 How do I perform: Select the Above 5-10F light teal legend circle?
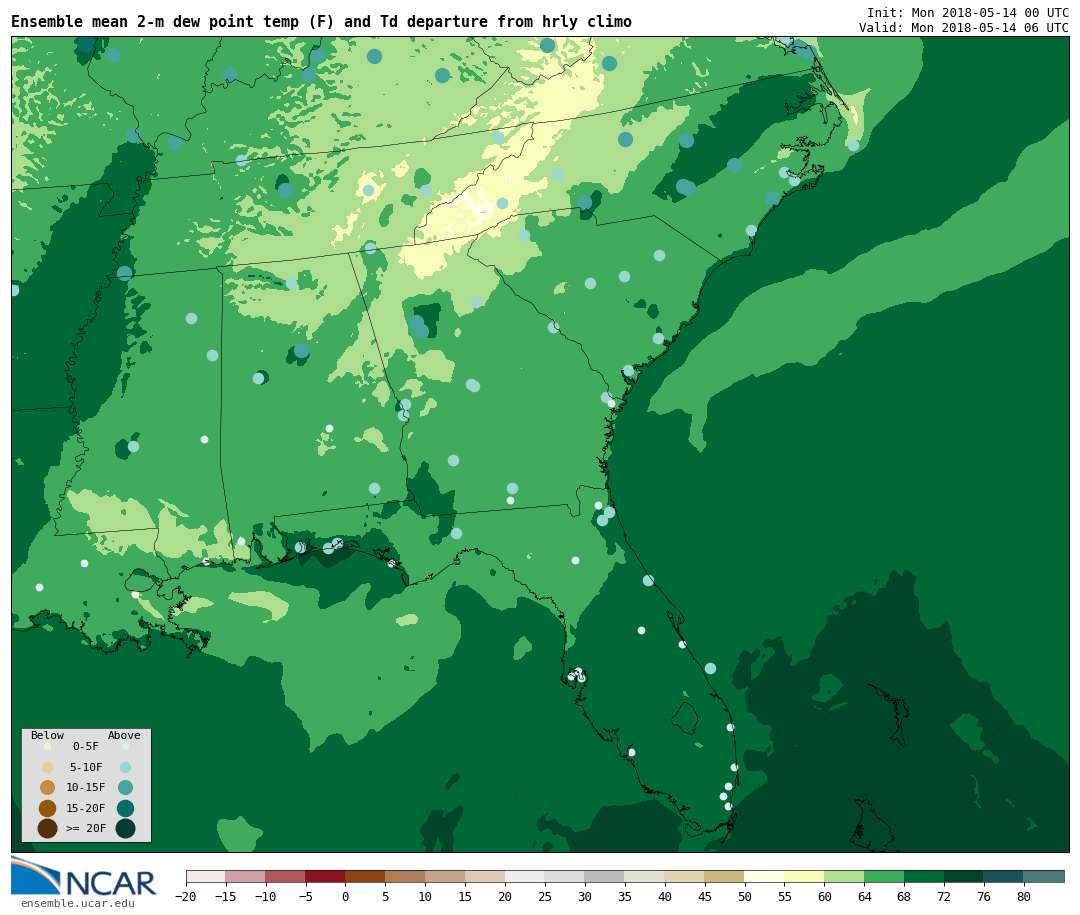(x=125, y=767)
